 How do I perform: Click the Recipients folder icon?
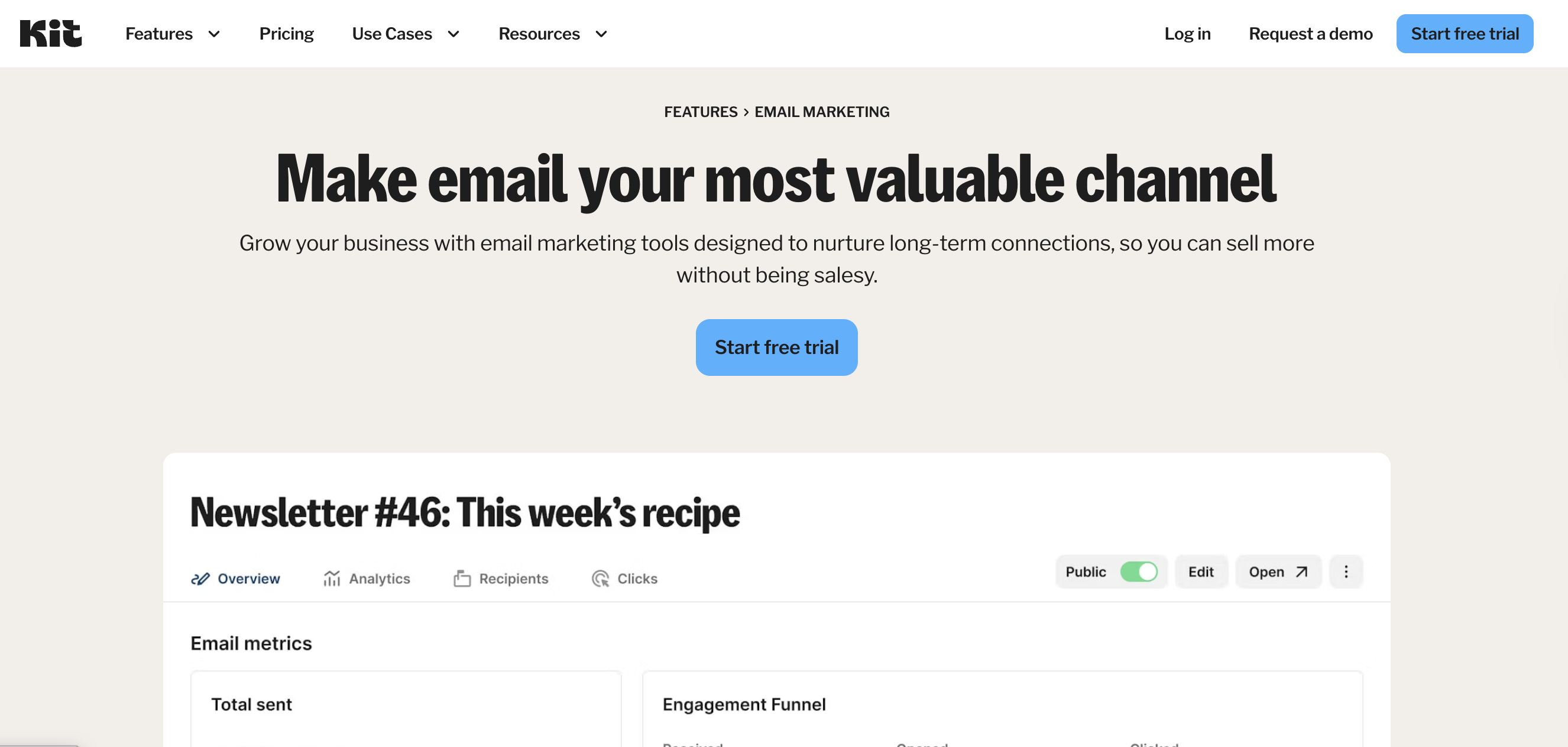(462, 579)
